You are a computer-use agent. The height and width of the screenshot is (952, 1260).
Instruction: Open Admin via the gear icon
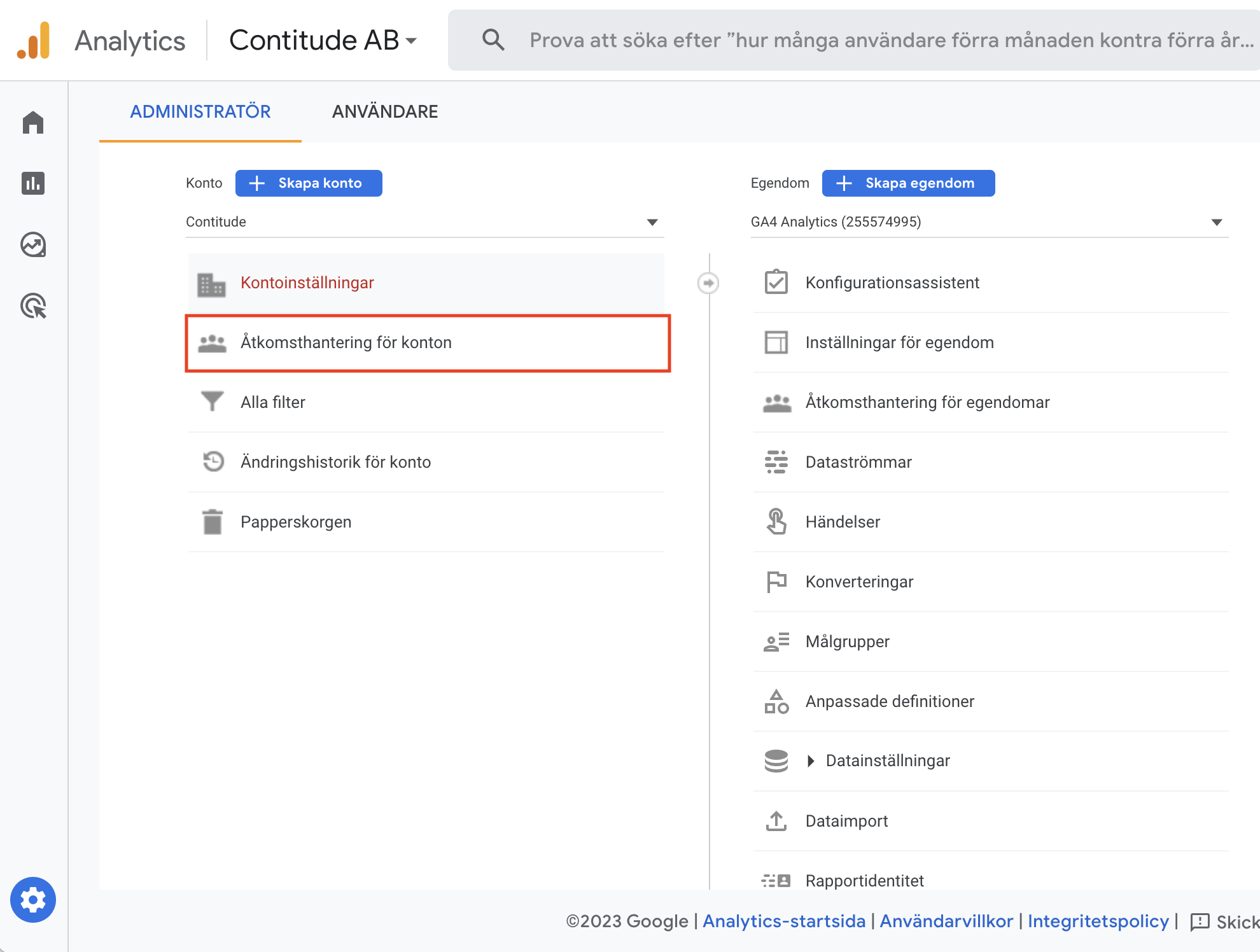coord(33,900)
